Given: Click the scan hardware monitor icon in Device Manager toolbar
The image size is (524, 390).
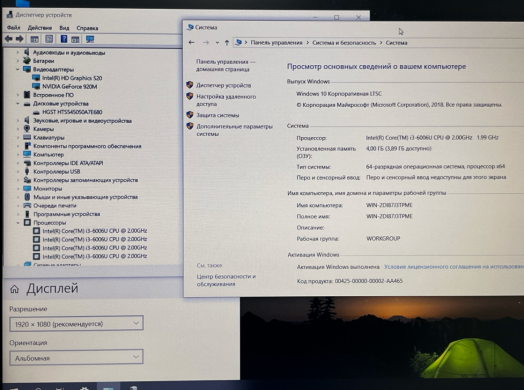Looking at the screenshot, I should 90,39.
